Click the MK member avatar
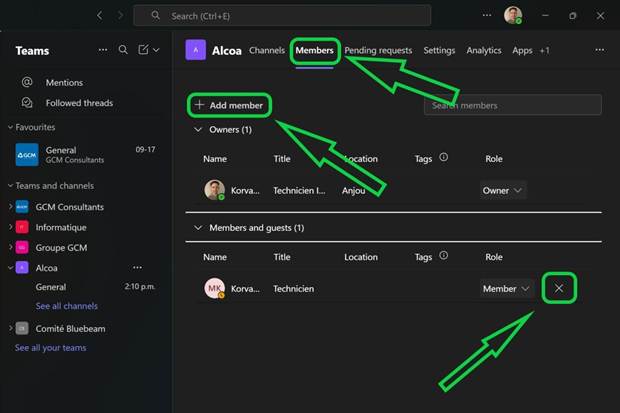The image size is (620, 413). (x=215, y=288)
